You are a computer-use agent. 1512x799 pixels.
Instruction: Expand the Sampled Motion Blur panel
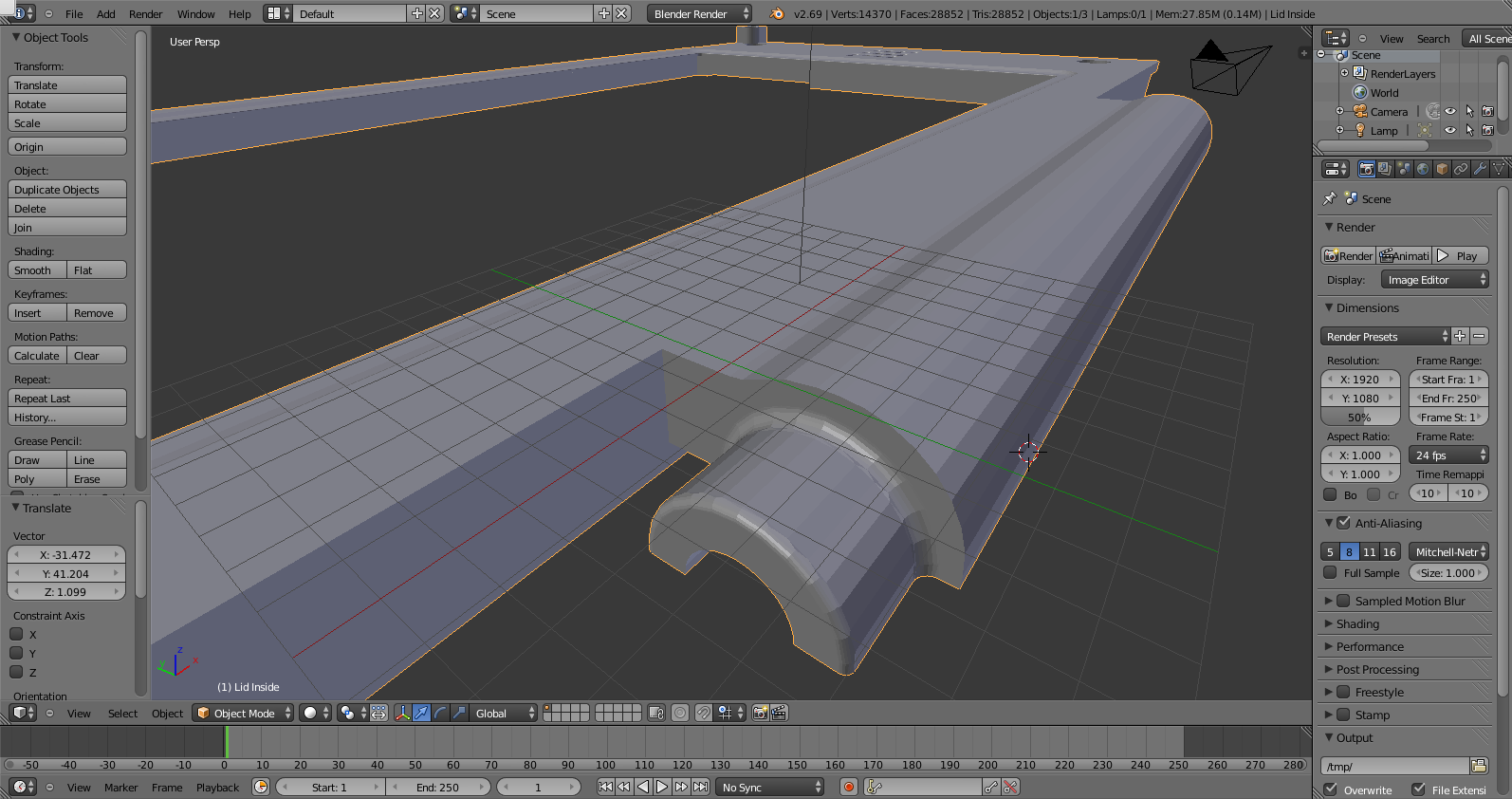(1329, 601)
